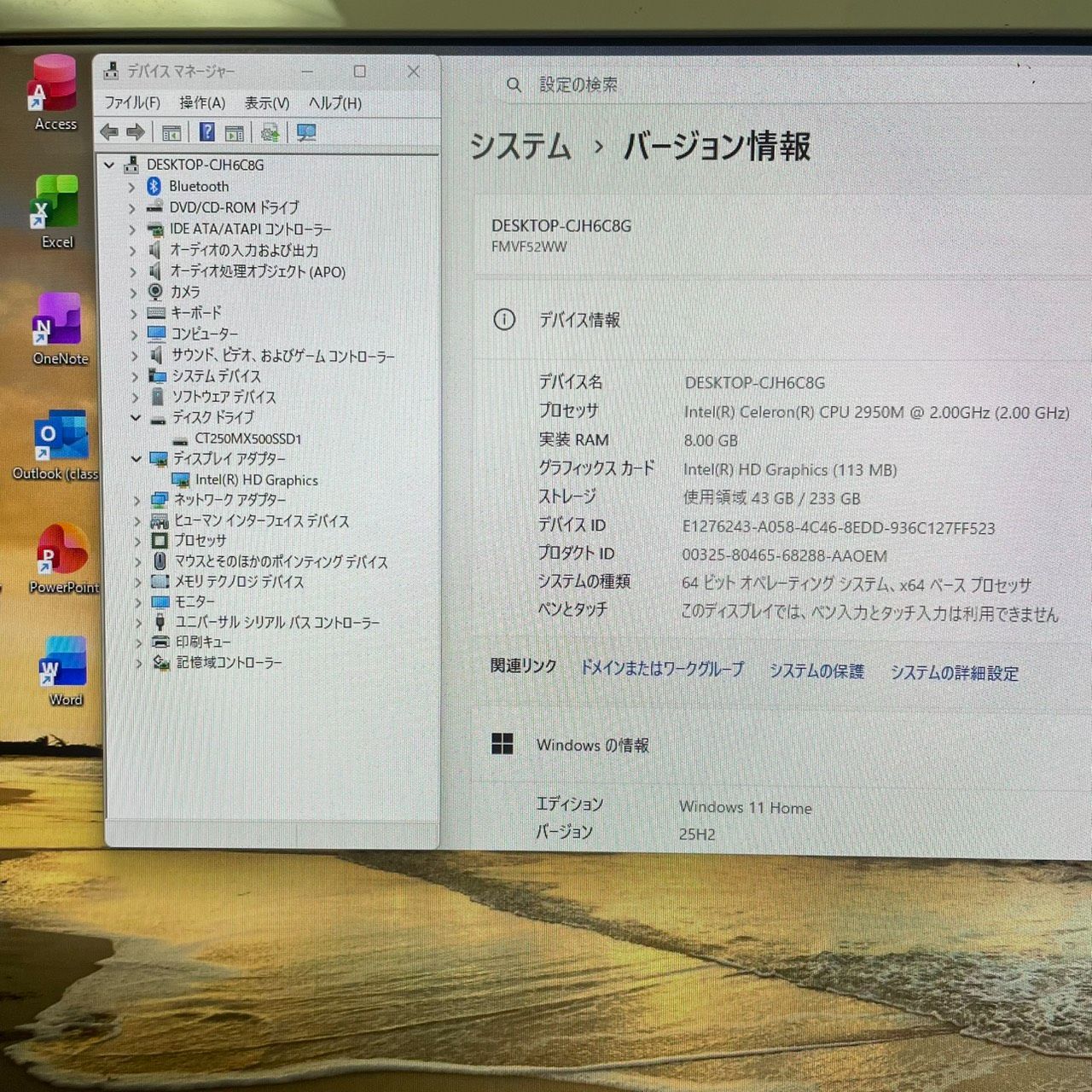Click the version value 25H2
1092x1092 pixels.
[697, 834]
